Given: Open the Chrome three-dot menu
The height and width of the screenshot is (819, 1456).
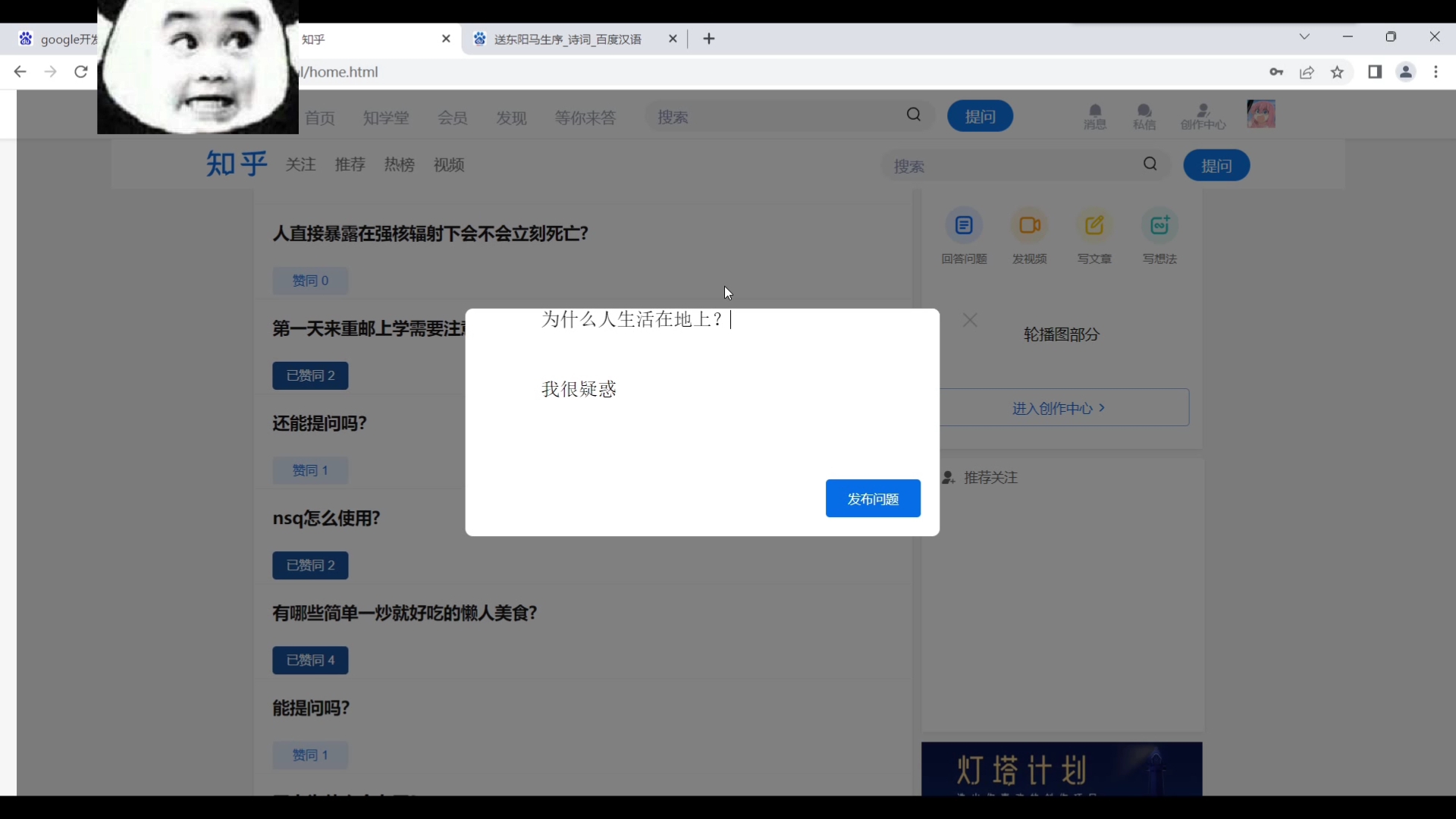Looking at the screenshot, I should tap(1436, 72).
